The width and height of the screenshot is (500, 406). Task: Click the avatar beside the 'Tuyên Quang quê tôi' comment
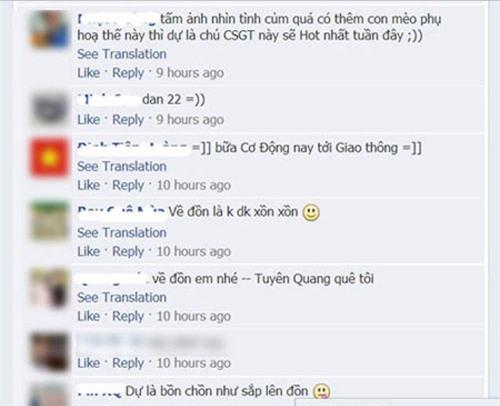click(x=49, y=287)
